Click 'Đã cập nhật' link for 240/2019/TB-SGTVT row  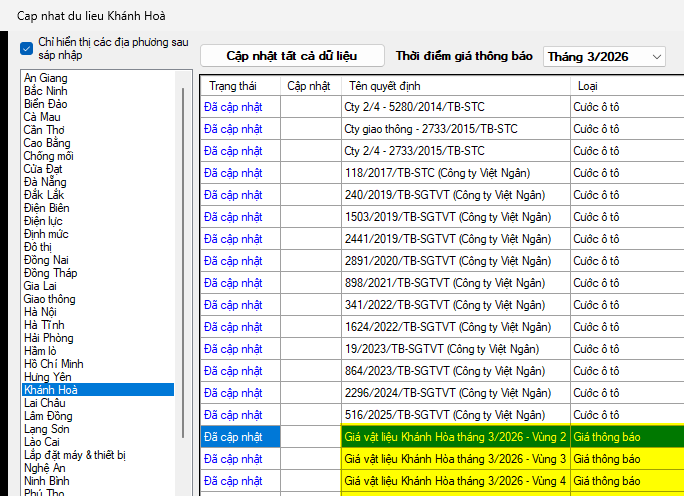(233, 195)
